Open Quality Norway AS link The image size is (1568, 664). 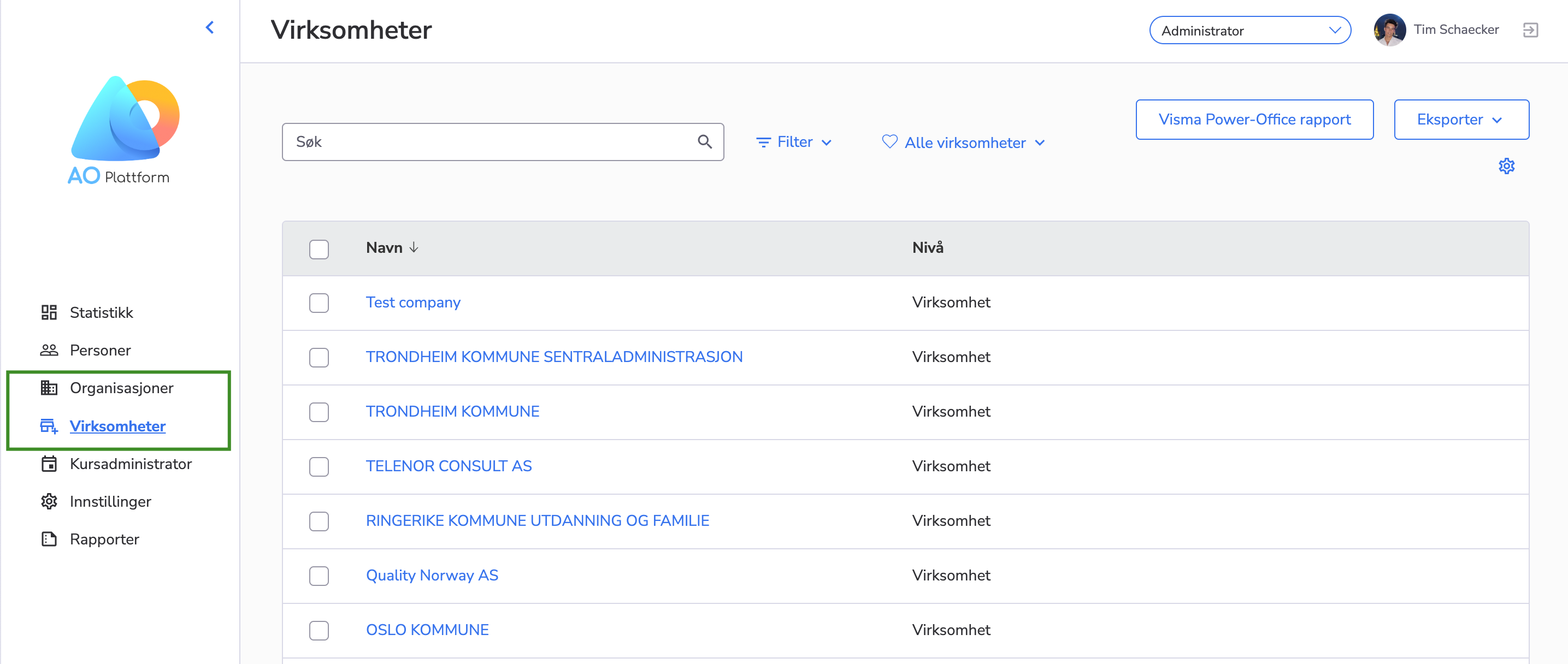pyautogui.click(x=432, y=575)
